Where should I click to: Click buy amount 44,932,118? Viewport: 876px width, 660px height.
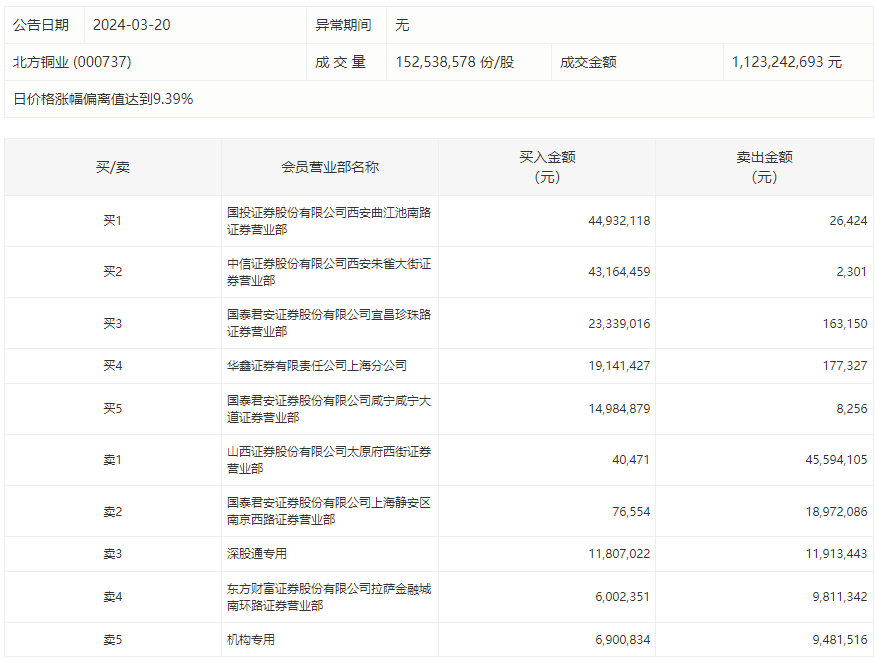pos(619,221)
